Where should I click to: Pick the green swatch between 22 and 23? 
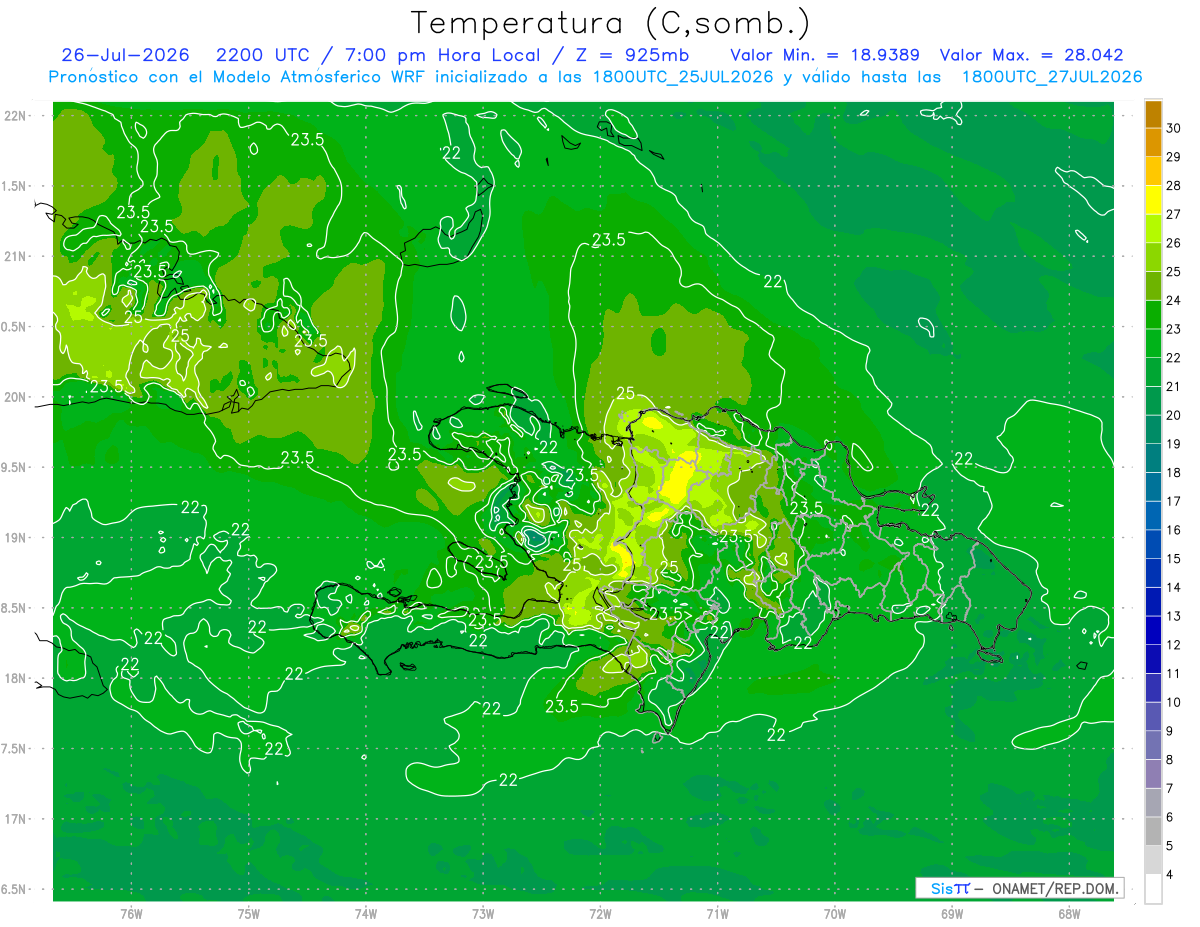tap(1153, 344)
